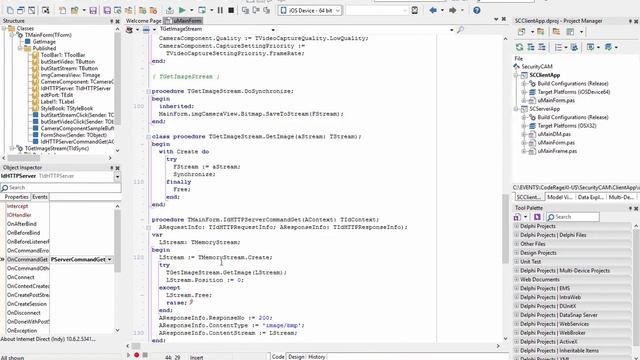
Task: Click the magnifier icon in editor navigation bar
Action: click(x=460, y=29)
